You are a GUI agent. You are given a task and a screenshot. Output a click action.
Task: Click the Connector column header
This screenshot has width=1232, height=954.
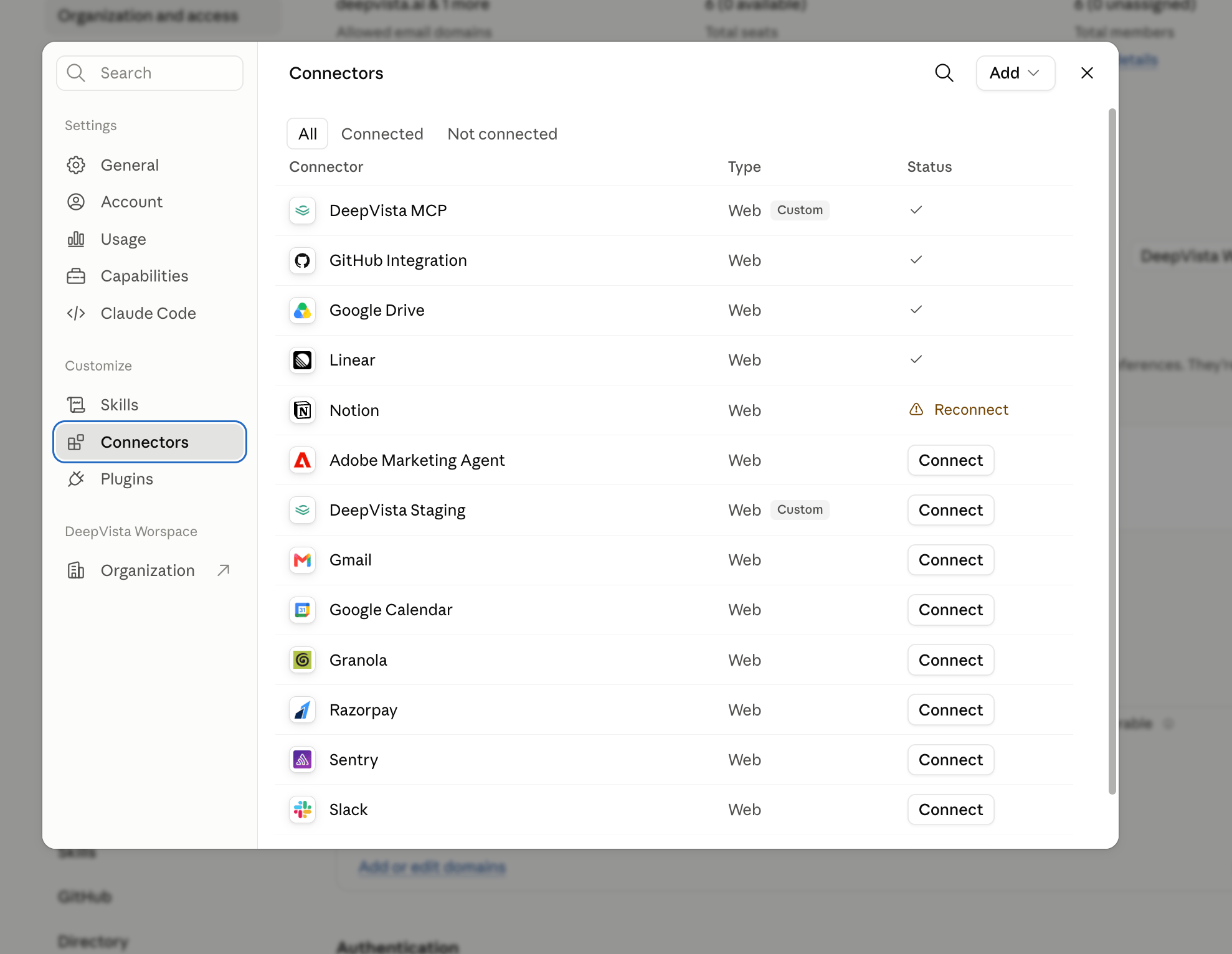[x=326, y=167]
